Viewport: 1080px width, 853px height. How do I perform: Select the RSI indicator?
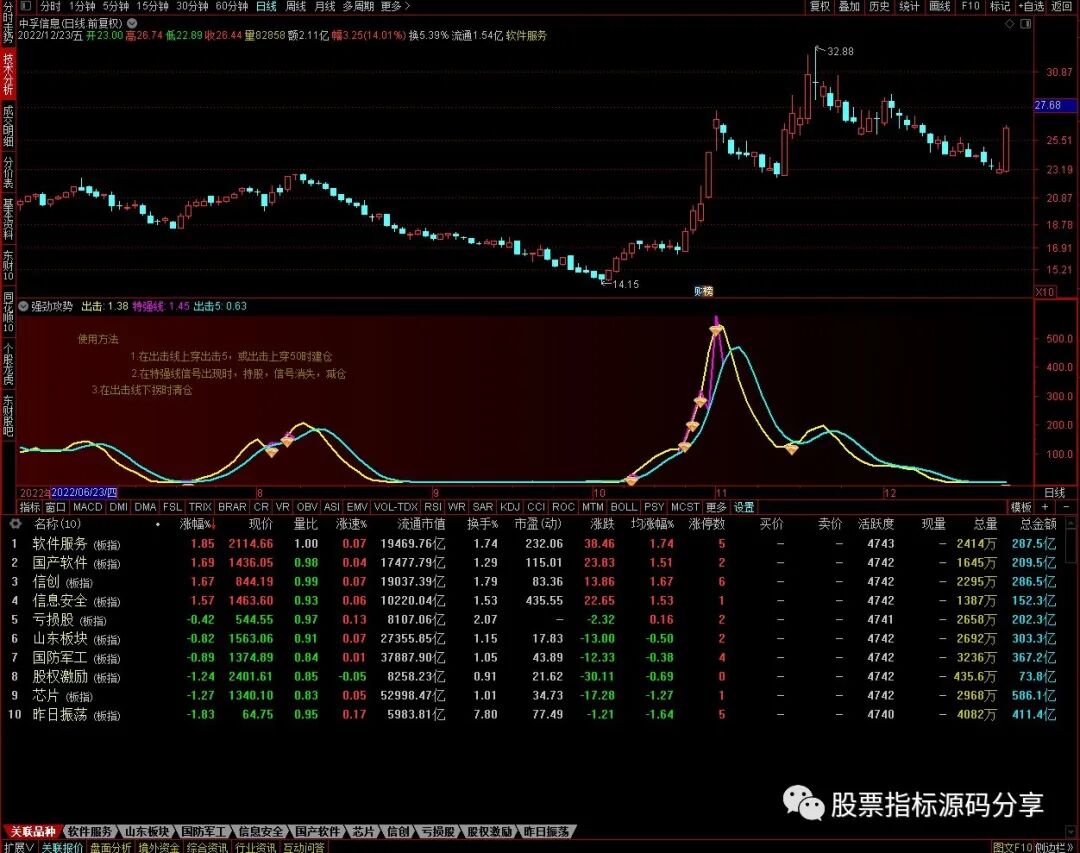point(433,507)
